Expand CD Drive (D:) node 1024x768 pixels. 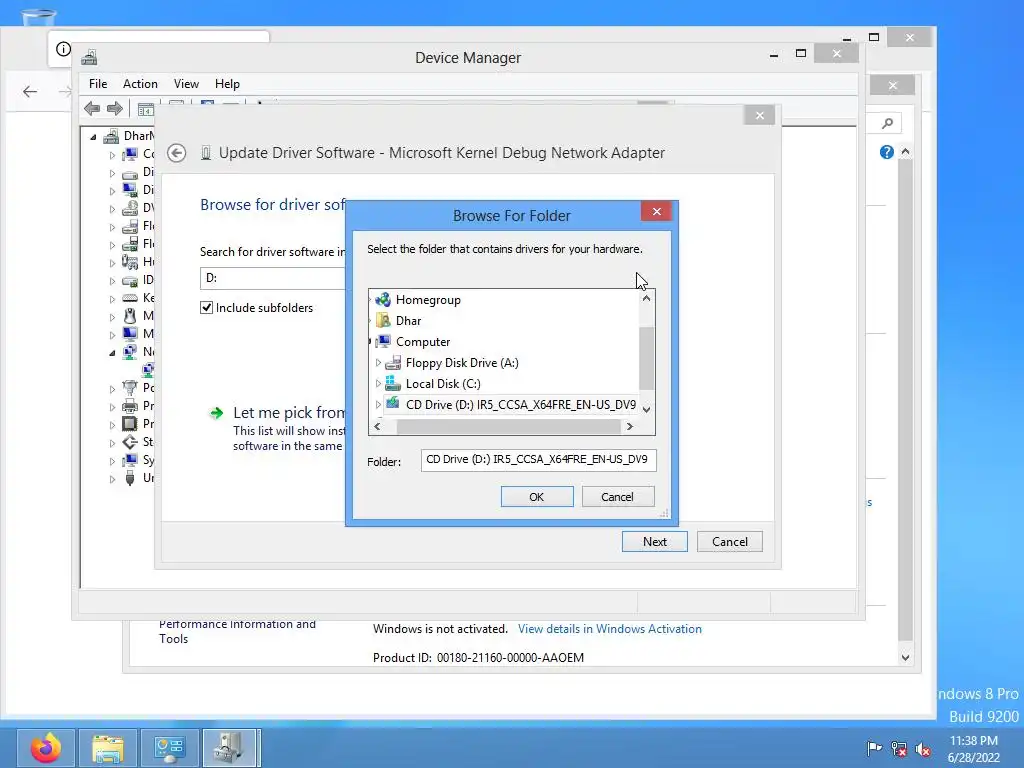pyautogui.click(x=378, y=404)
